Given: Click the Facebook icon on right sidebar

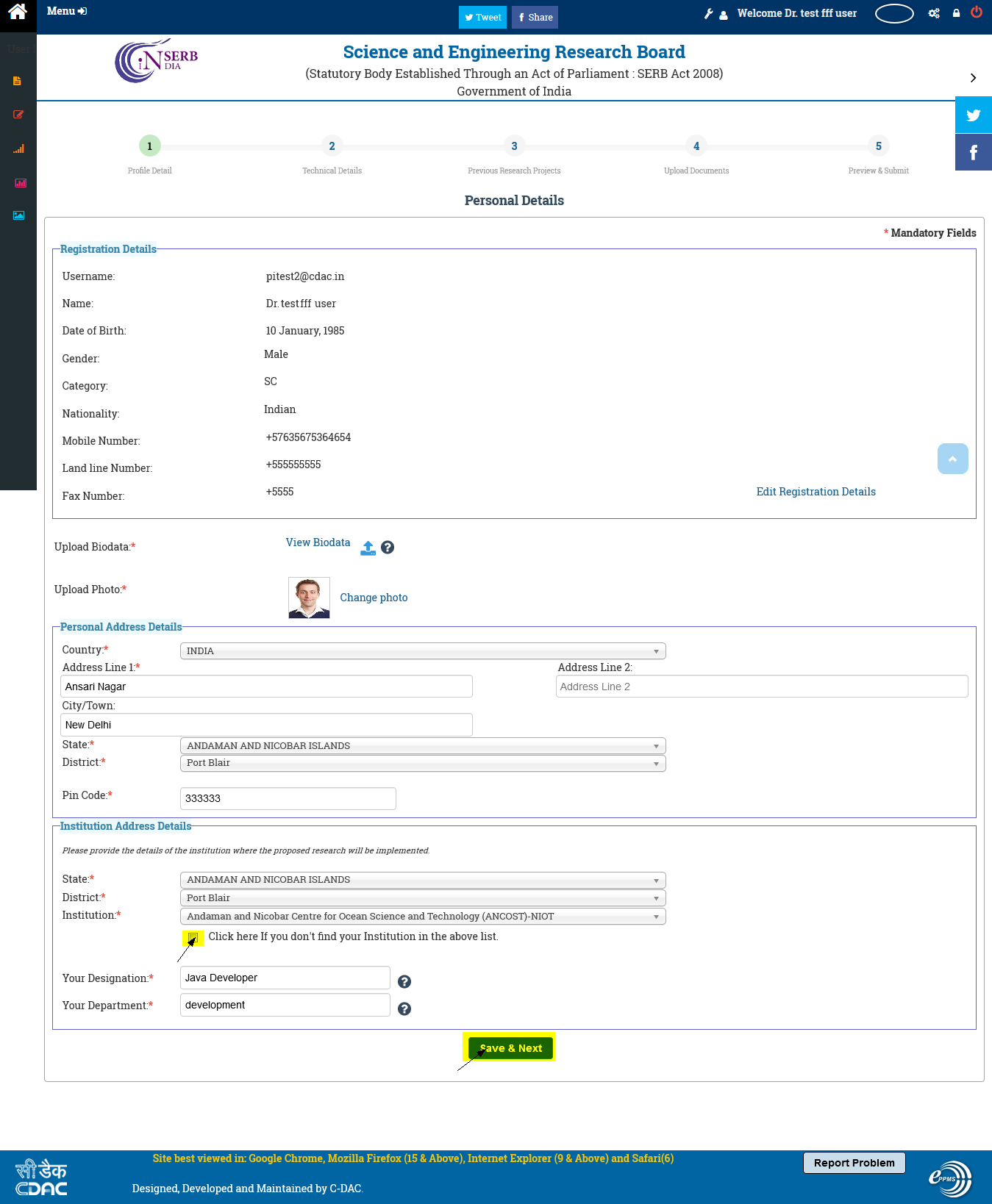Looking at the screenshot, I should tap(973, 153).
